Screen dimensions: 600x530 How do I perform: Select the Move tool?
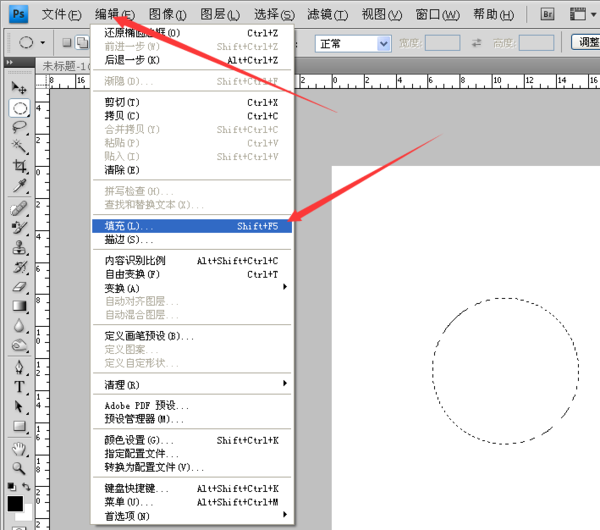point(19,88)
